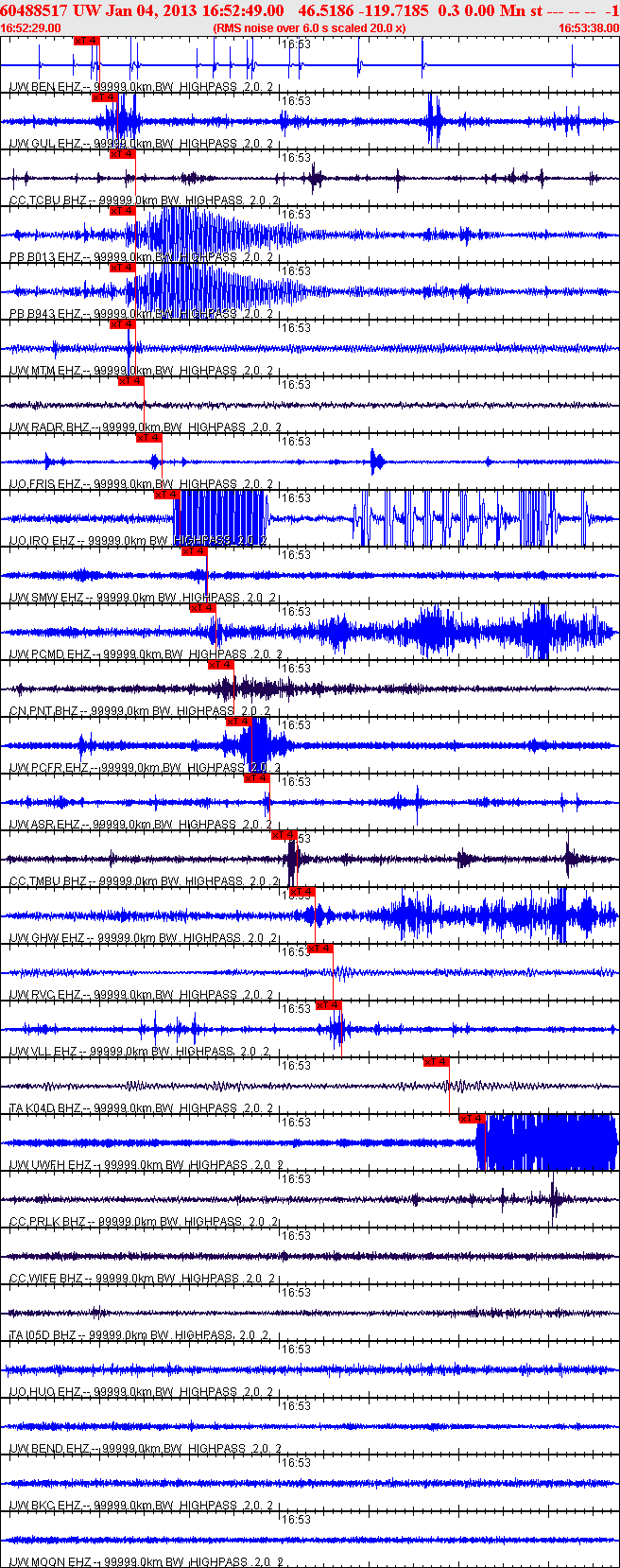620x1568 pixels.
Task: Click the red pick marker on UW.GUL trace
Action: (104, 97)
